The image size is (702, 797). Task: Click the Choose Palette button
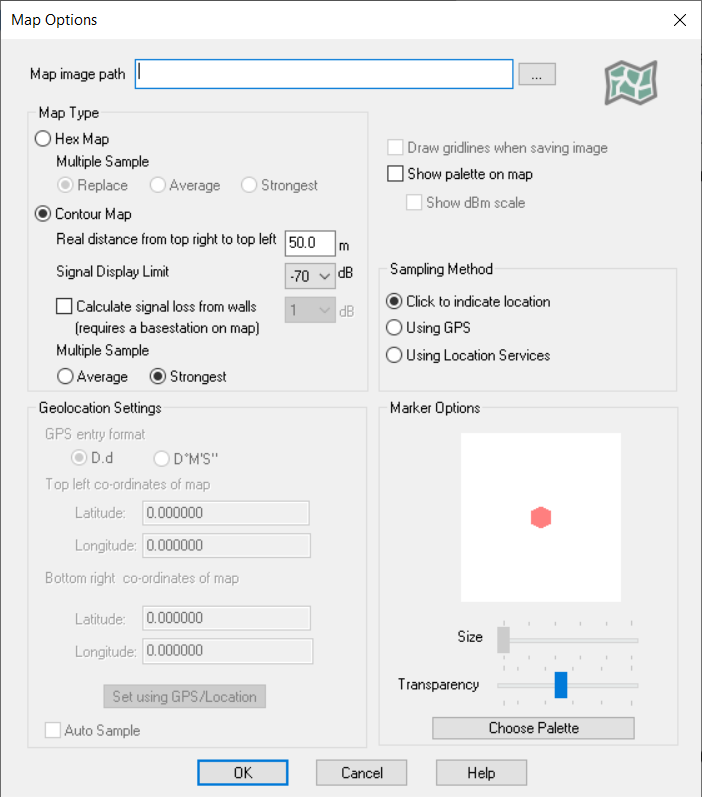pos(533,728)
